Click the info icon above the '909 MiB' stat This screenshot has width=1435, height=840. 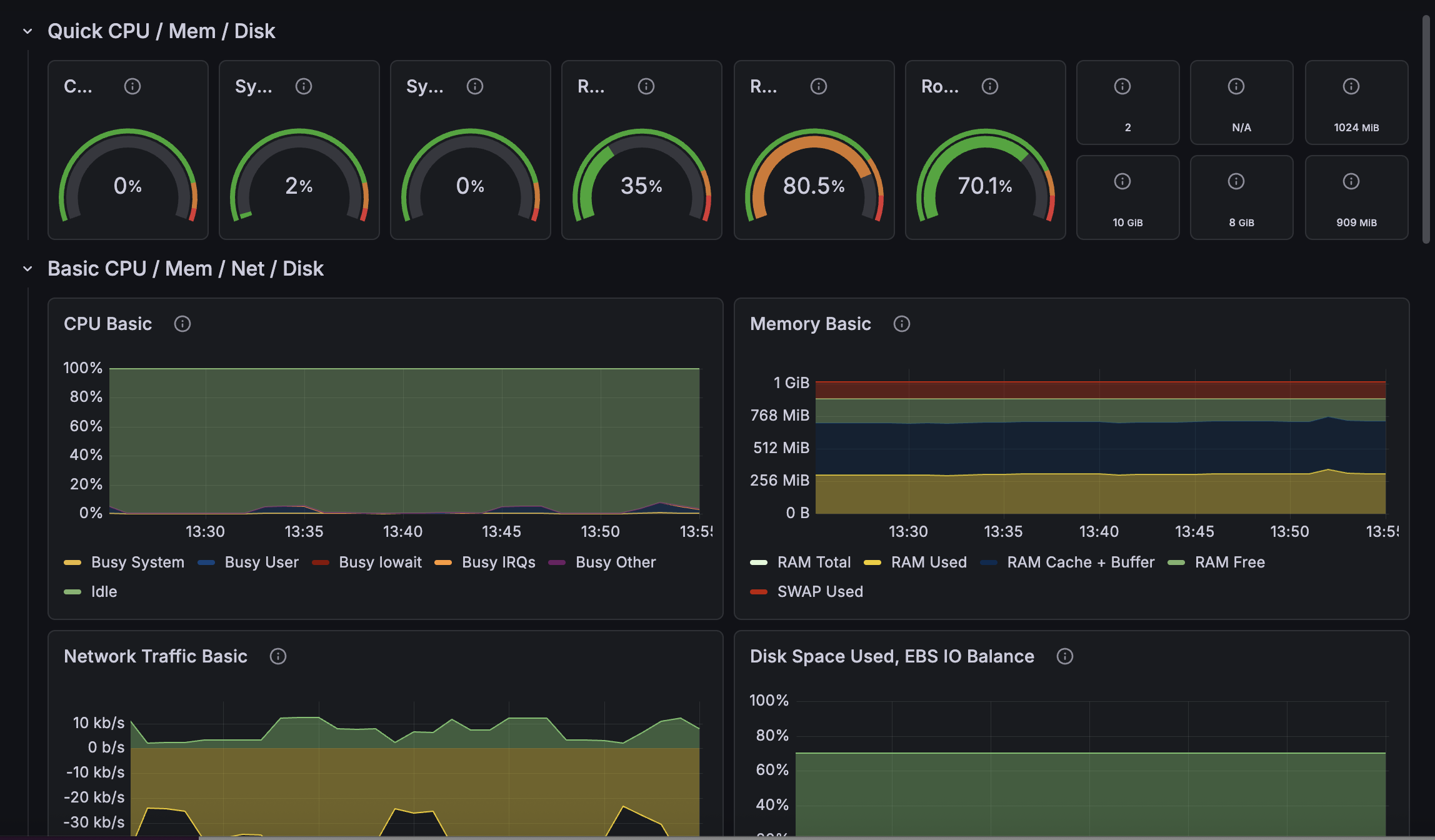coord(1351,181)
